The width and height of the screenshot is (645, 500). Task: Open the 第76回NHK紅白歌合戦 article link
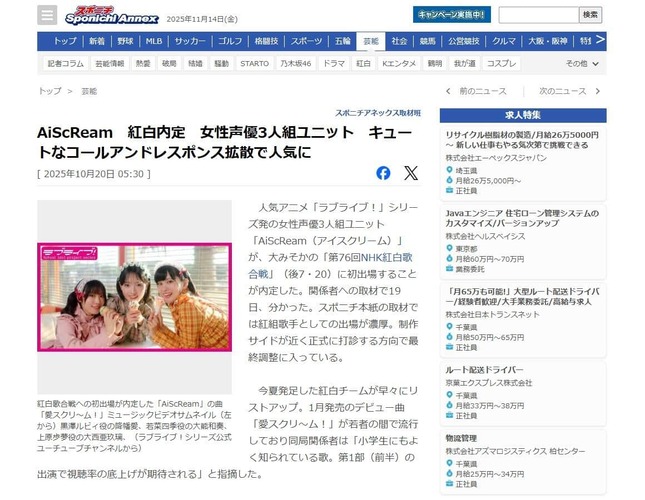(330, 266)
